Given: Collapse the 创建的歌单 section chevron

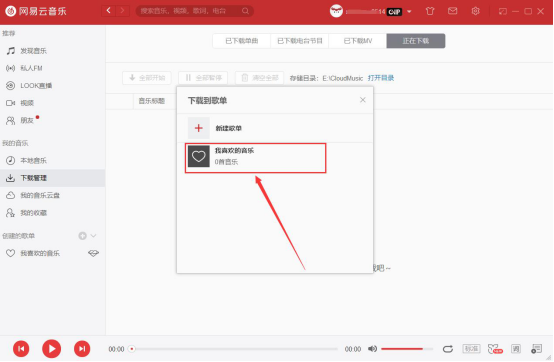Looking at the screenshot, I should click(94, 236).
